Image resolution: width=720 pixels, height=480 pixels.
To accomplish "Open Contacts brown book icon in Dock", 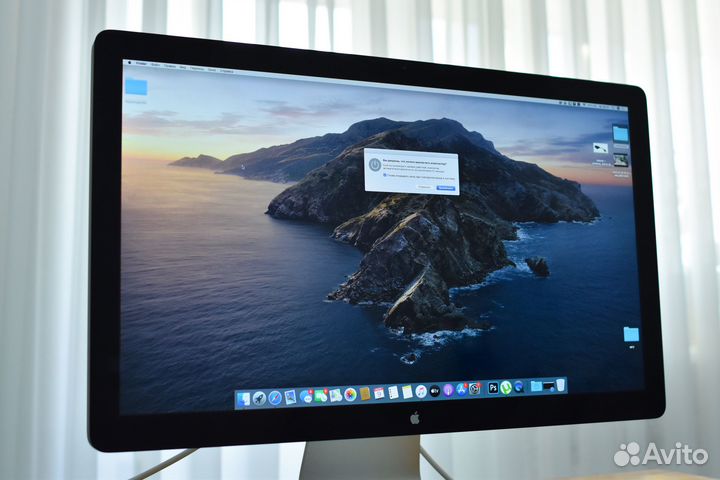I will point(365,394).
